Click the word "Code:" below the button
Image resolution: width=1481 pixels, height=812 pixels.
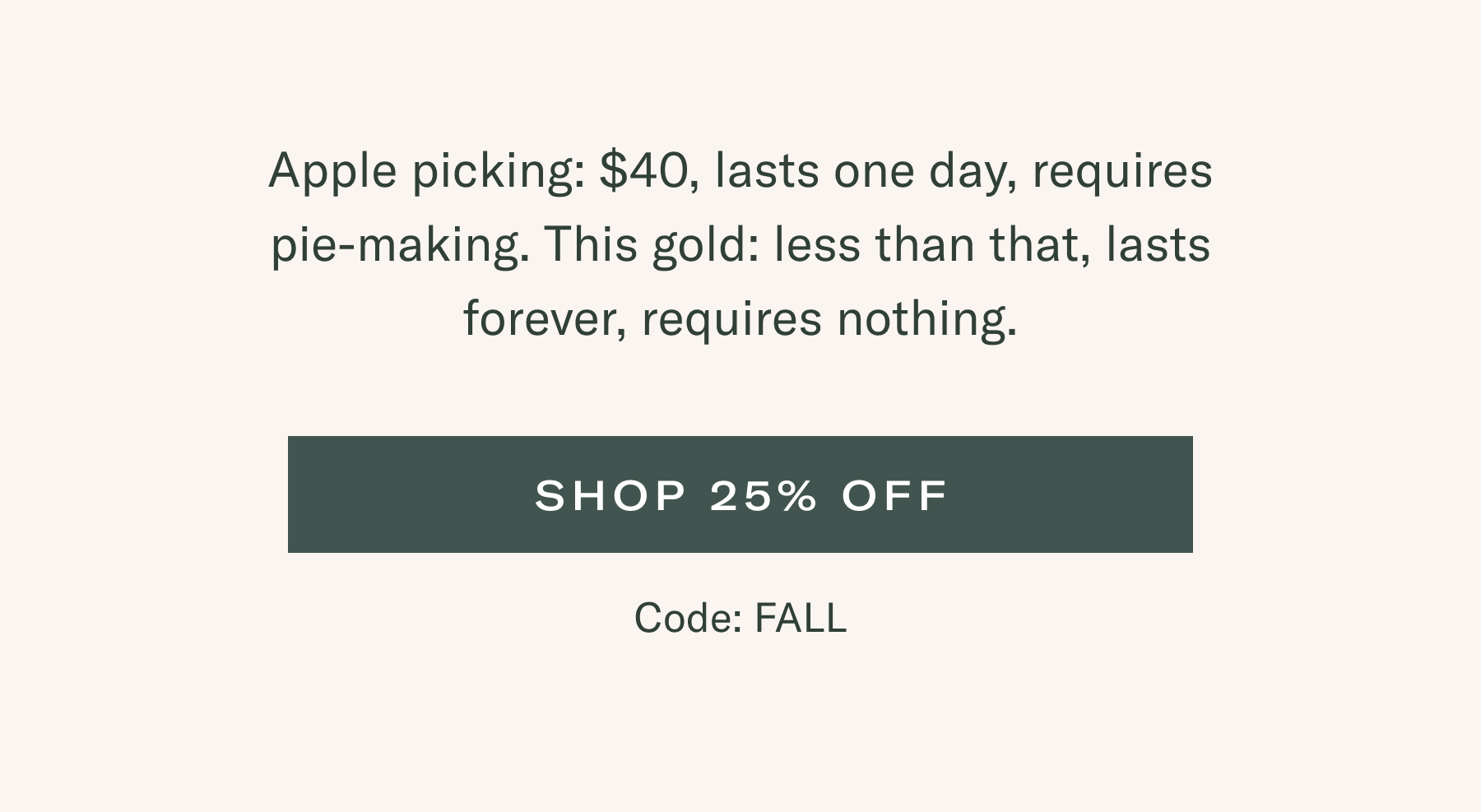point(688,618)
